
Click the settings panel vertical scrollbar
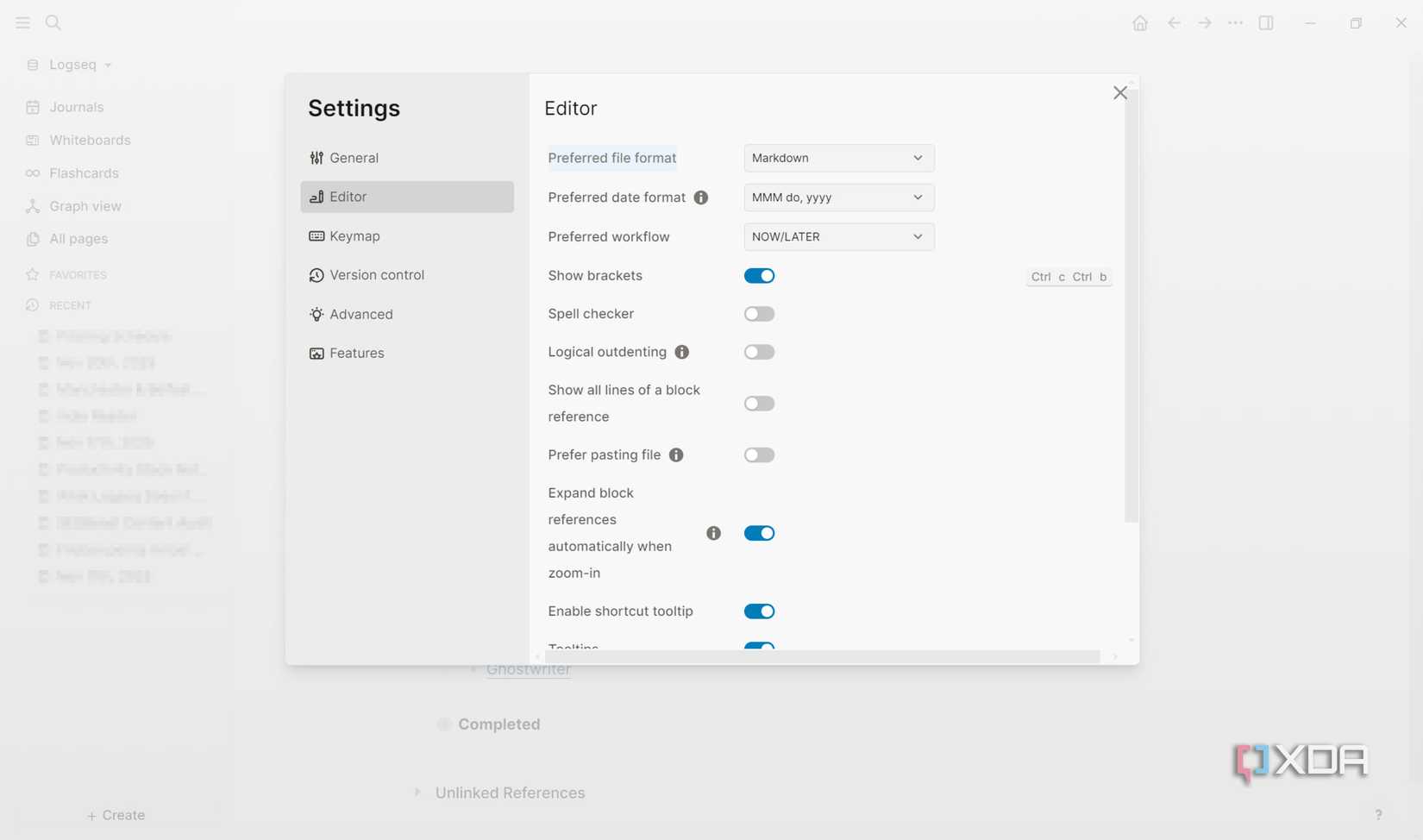[1131, 302]
